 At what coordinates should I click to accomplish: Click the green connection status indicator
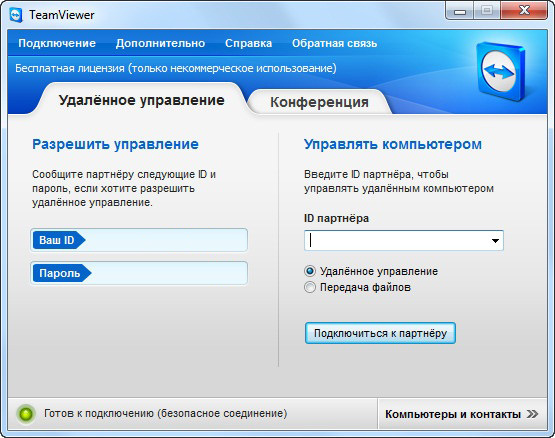point(26,414)
